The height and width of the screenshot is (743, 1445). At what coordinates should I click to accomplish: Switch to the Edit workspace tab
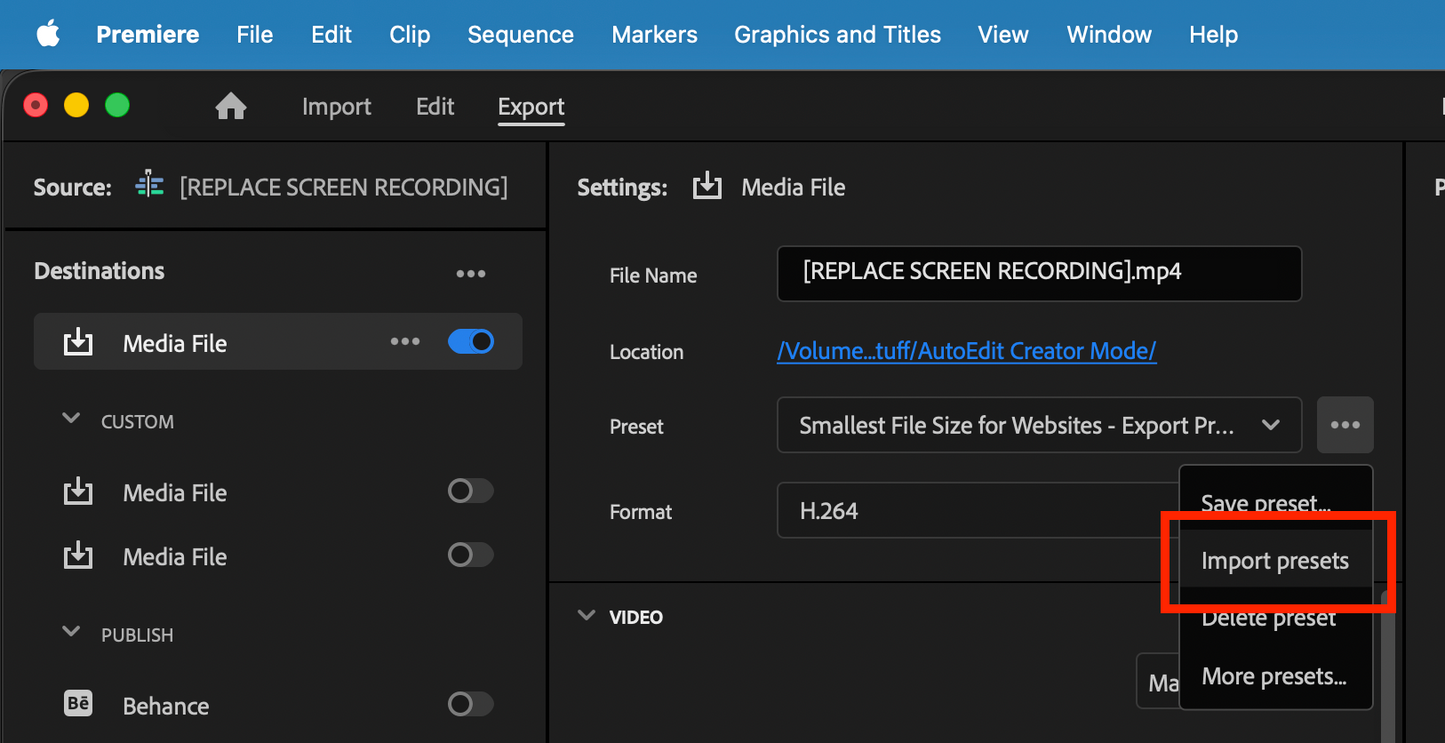point(435,106)
